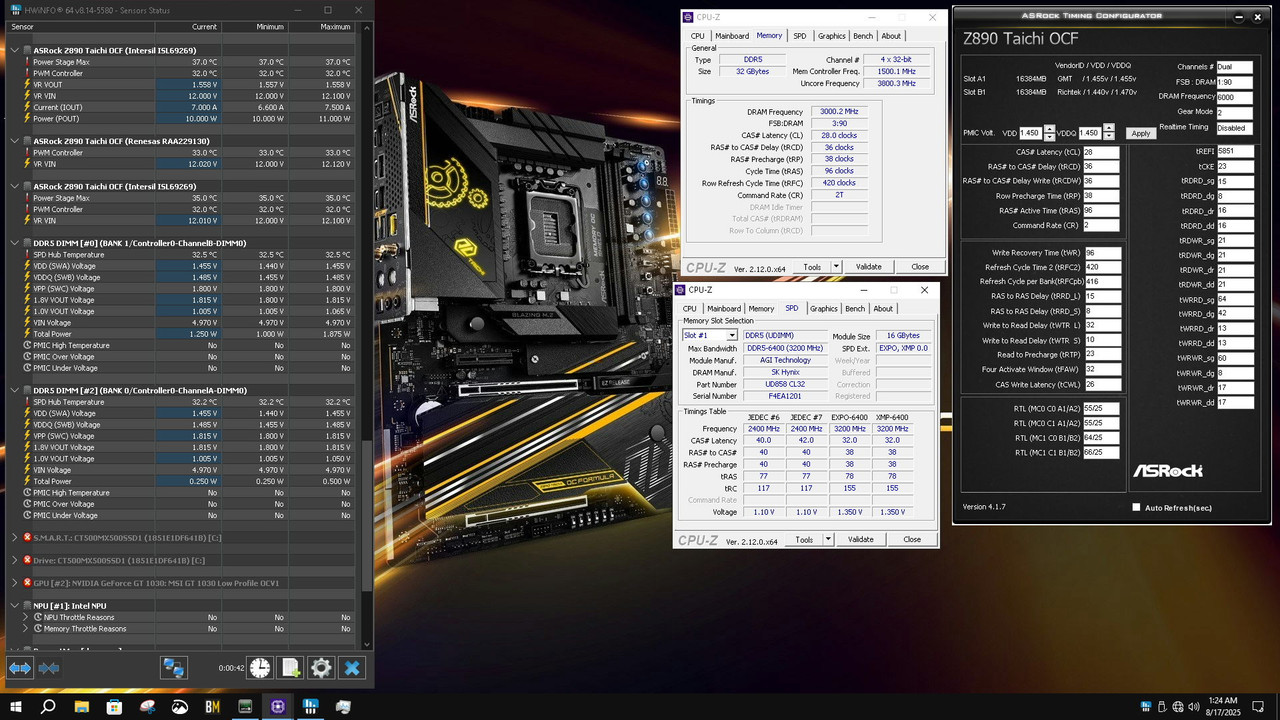Open the Bench tab in CPU-Z SPD window
Viewport: 1280px width, 720px height.
click(855, 309)
